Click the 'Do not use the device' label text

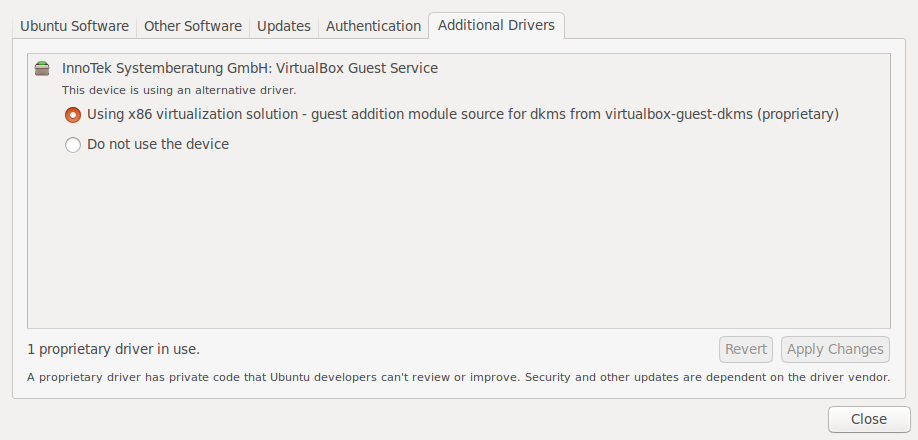[x=158, y=144]
